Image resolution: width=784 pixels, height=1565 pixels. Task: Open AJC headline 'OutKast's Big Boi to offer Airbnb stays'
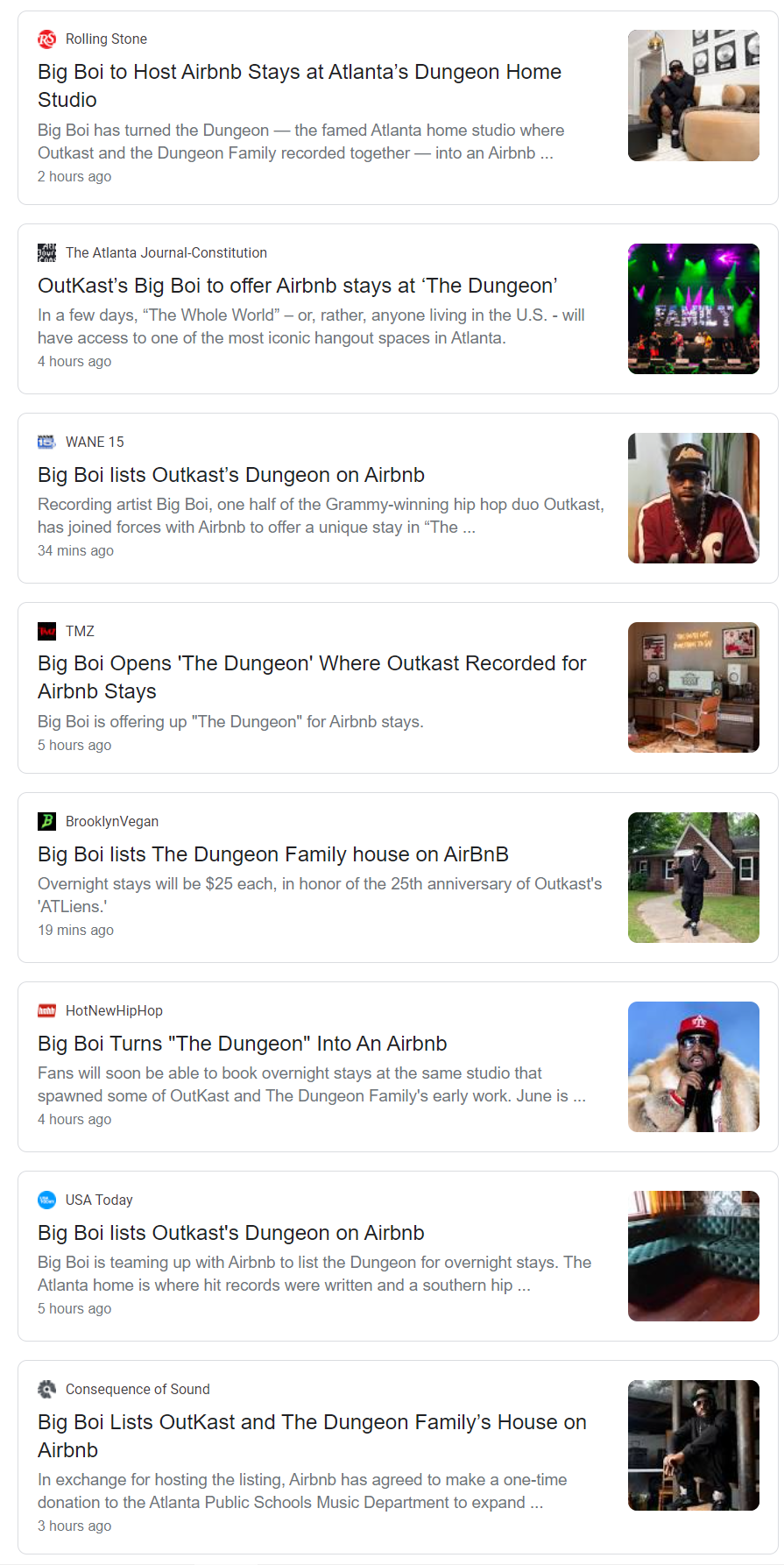298,286
